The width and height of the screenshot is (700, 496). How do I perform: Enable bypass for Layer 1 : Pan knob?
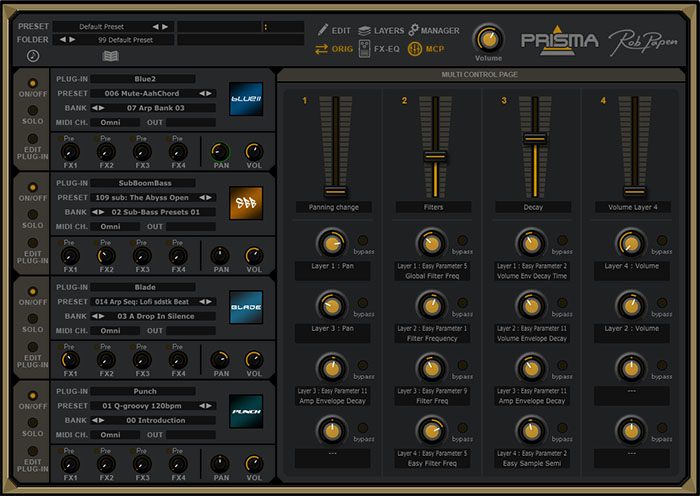click(363, 241)
